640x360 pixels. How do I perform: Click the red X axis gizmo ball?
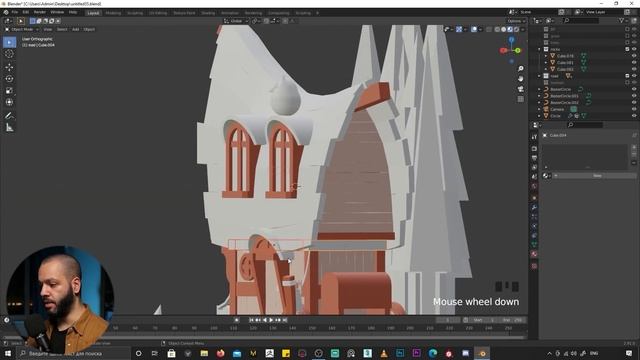pyautogui.click(x=503, y=50)
